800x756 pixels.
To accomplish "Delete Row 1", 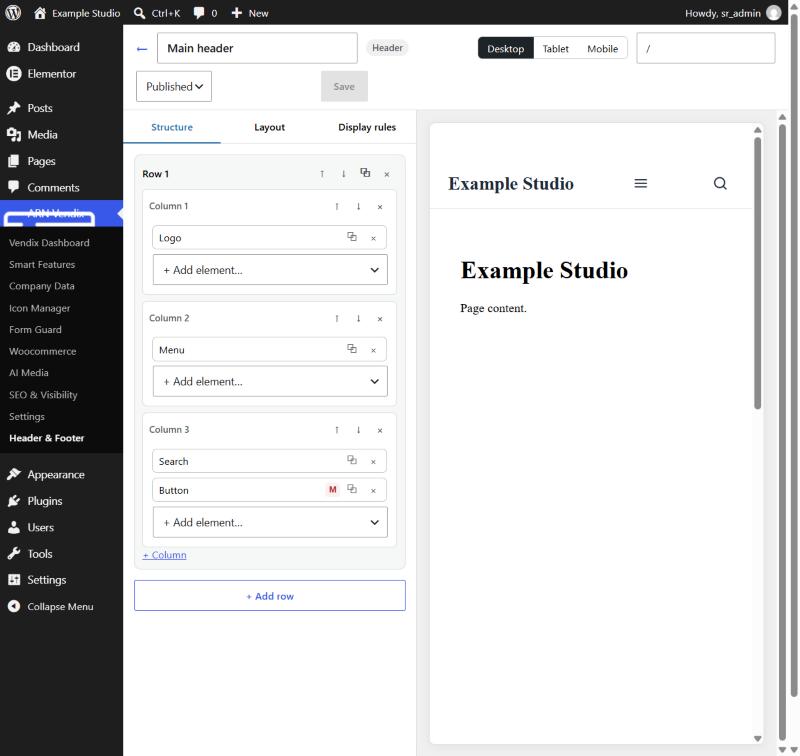I will click(387, 174).
